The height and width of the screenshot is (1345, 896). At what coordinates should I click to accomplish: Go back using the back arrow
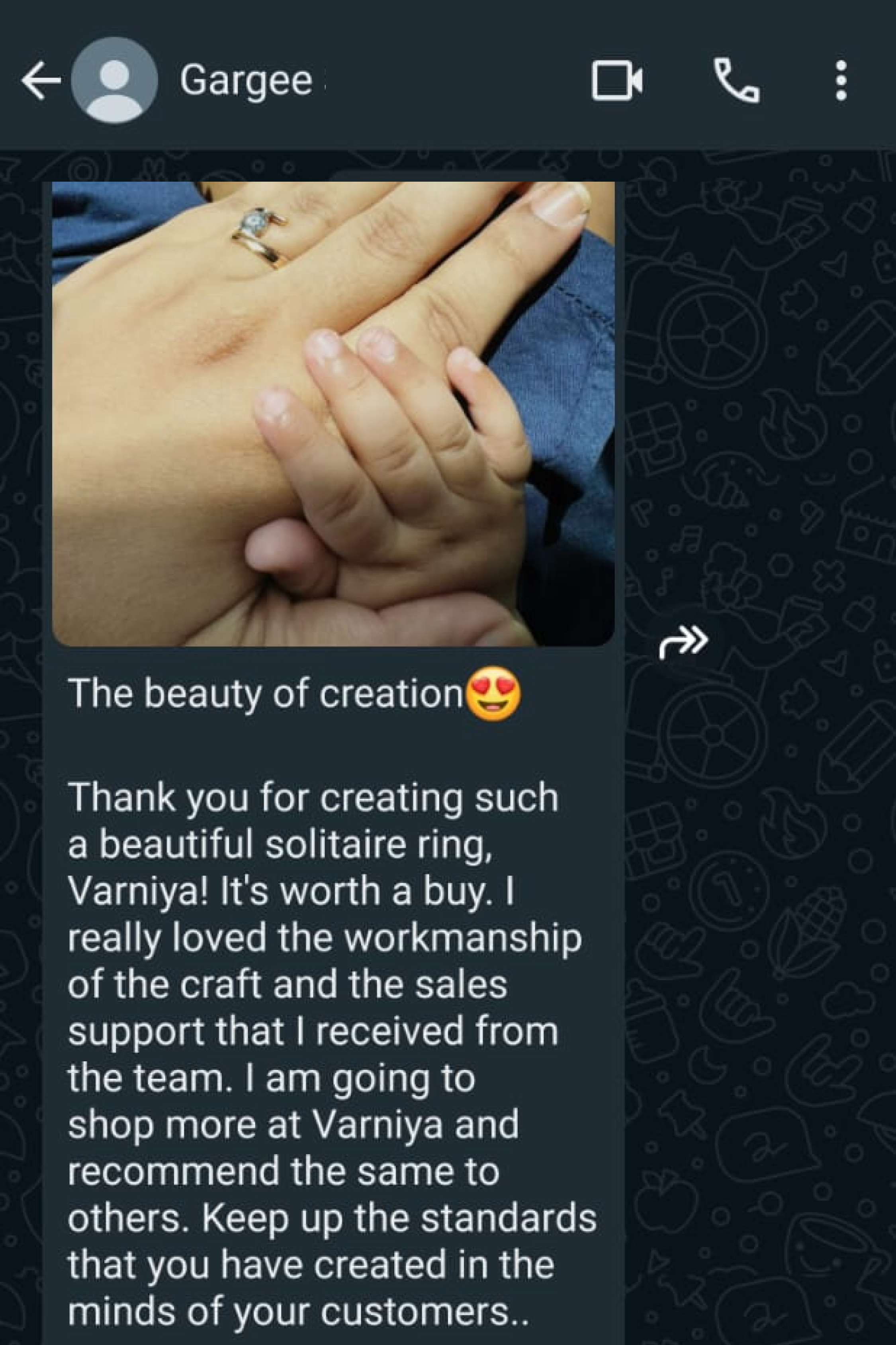tap(41, 80)
